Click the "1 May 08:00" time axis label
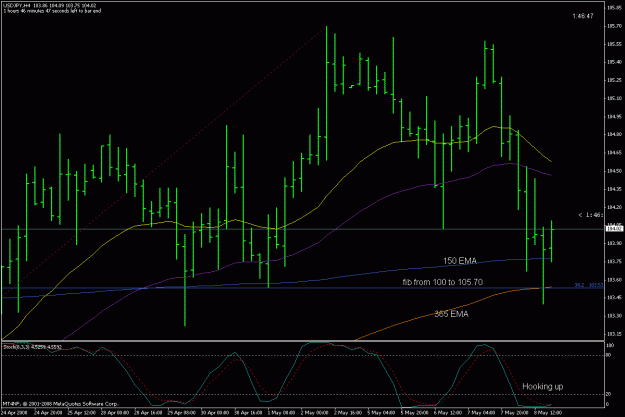The height and width of the screenshot is (417, 625). tap(281, 413)
